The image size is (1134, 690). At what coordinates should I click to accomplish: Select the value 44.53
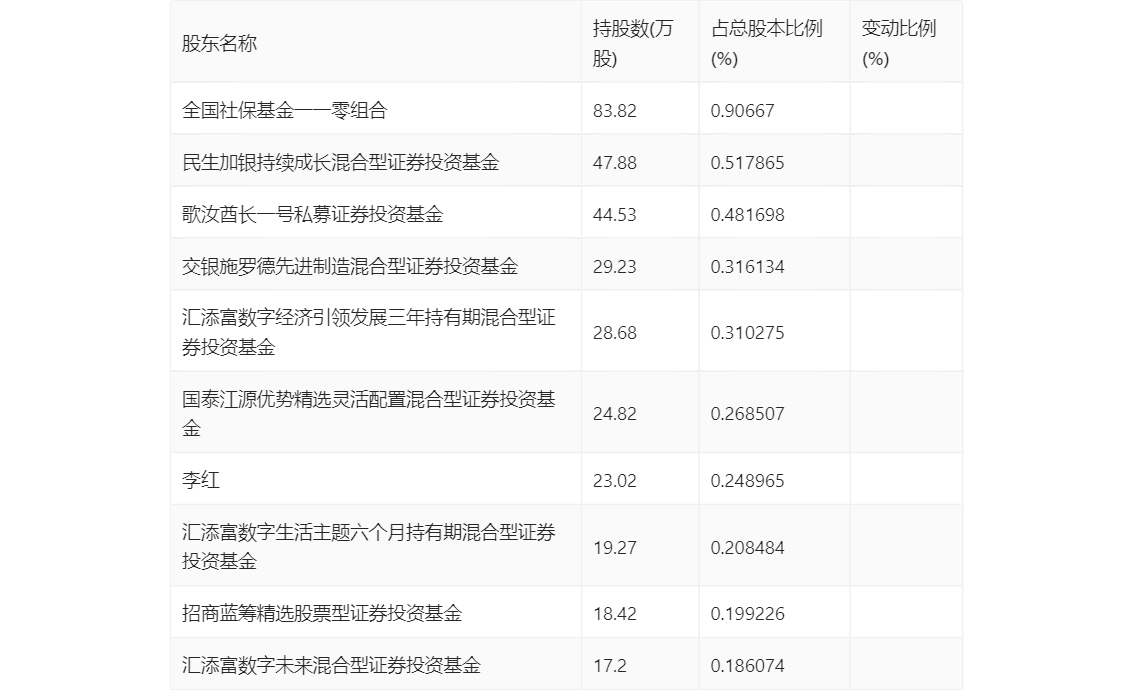pos(615,215)
